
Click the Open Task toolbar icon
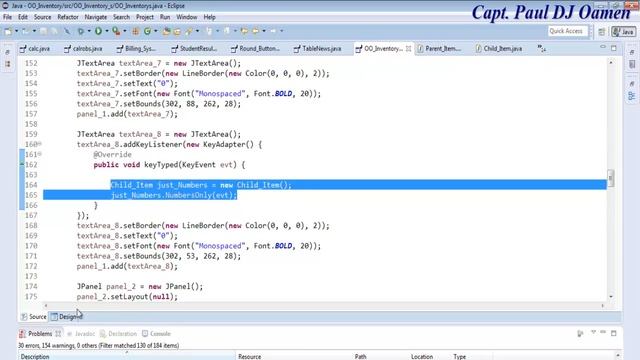pyautogui.click(x=177, y=31)
